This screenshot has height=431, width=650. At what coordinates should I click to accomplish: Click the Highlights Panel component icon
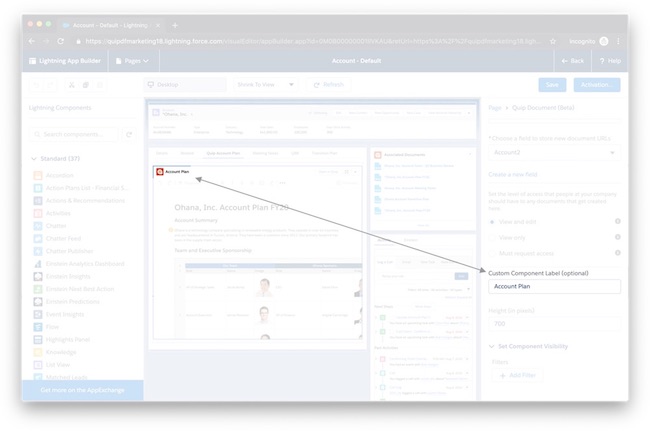tap(38, 340)
